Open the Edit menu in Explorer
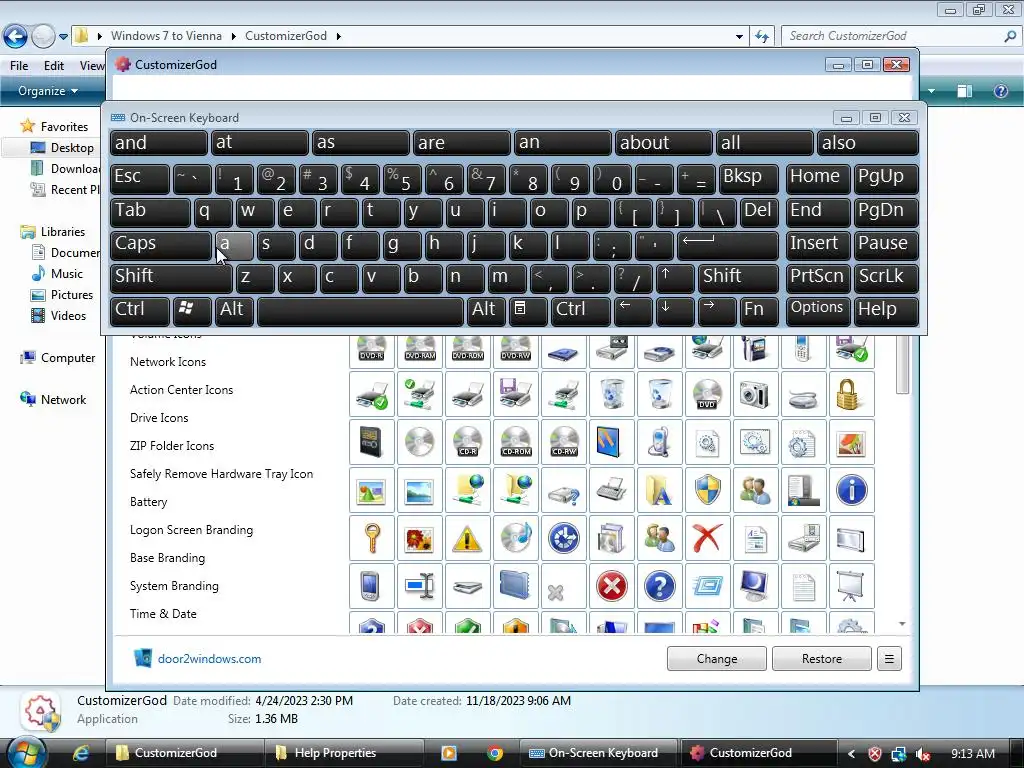This screenshot has width=1024, height=768. (x=54, y=66)
